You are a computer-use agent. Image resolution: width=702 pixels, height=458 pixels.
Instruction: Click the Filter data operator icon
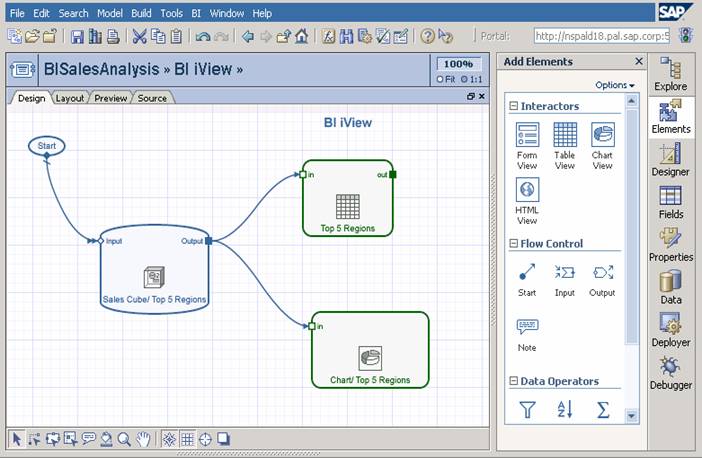527,409
